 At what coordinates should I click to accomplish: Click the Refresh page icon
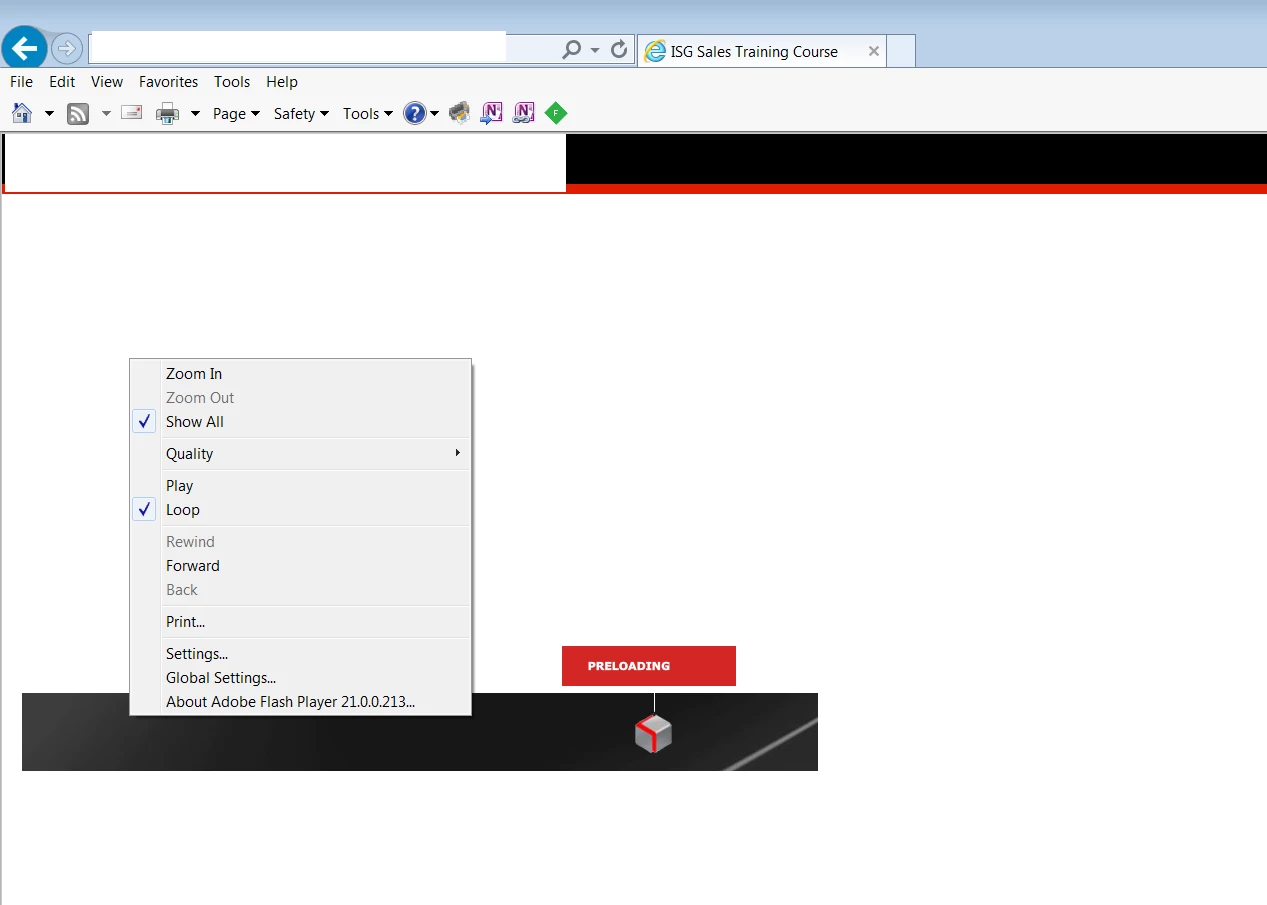pyautogui.click(x=619, y=49)
